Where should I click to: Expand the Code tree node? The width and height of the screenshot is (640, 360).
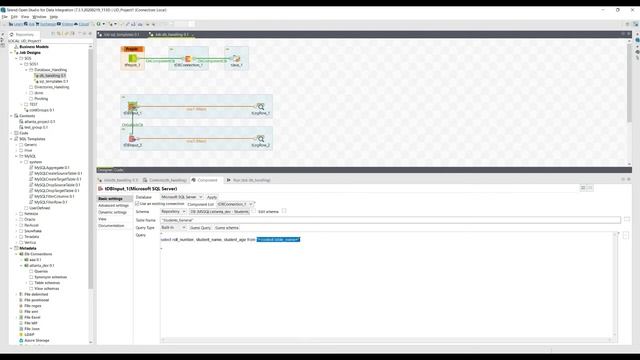point(11,133)
